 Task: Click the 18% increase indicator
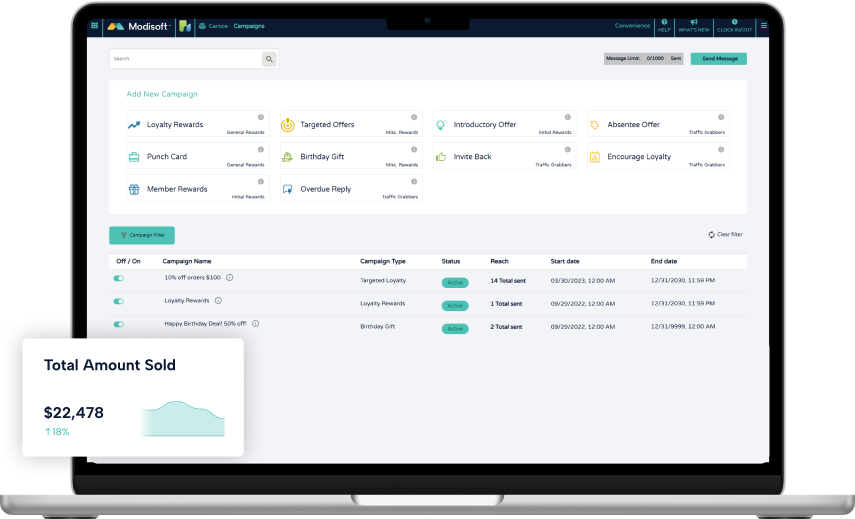(57, 432)
